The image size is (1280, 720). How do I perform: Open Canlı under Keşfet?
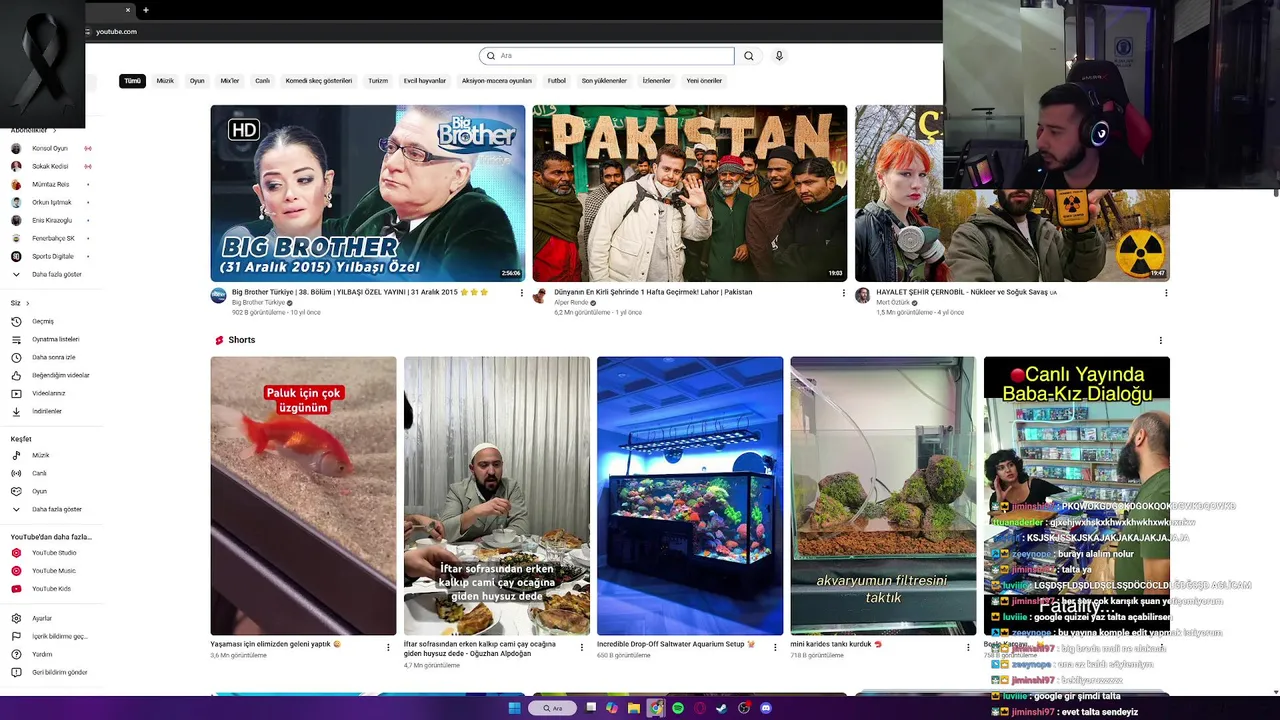[39, 473]
